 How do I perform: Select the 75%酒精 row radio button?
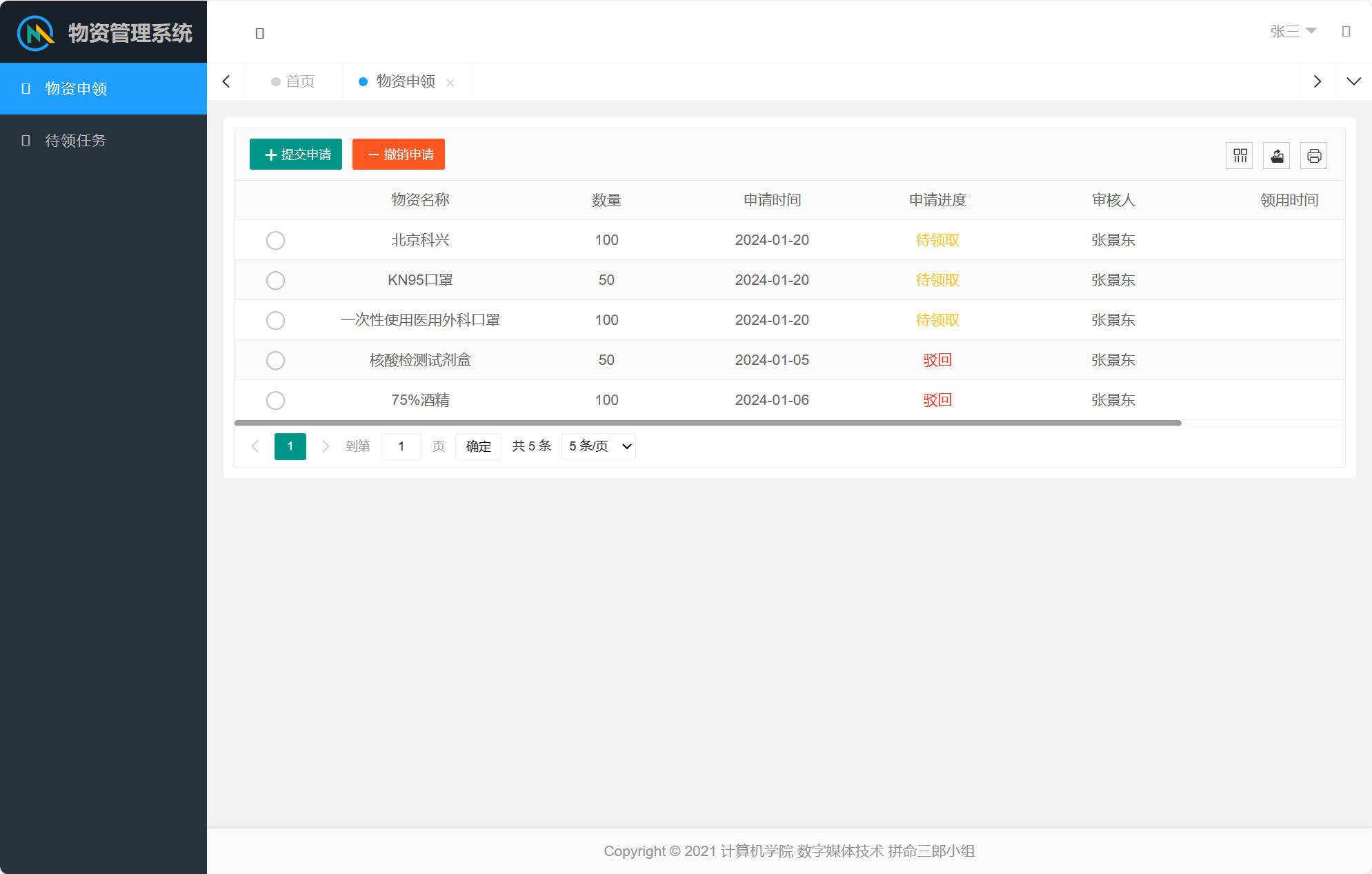[275, 400]
